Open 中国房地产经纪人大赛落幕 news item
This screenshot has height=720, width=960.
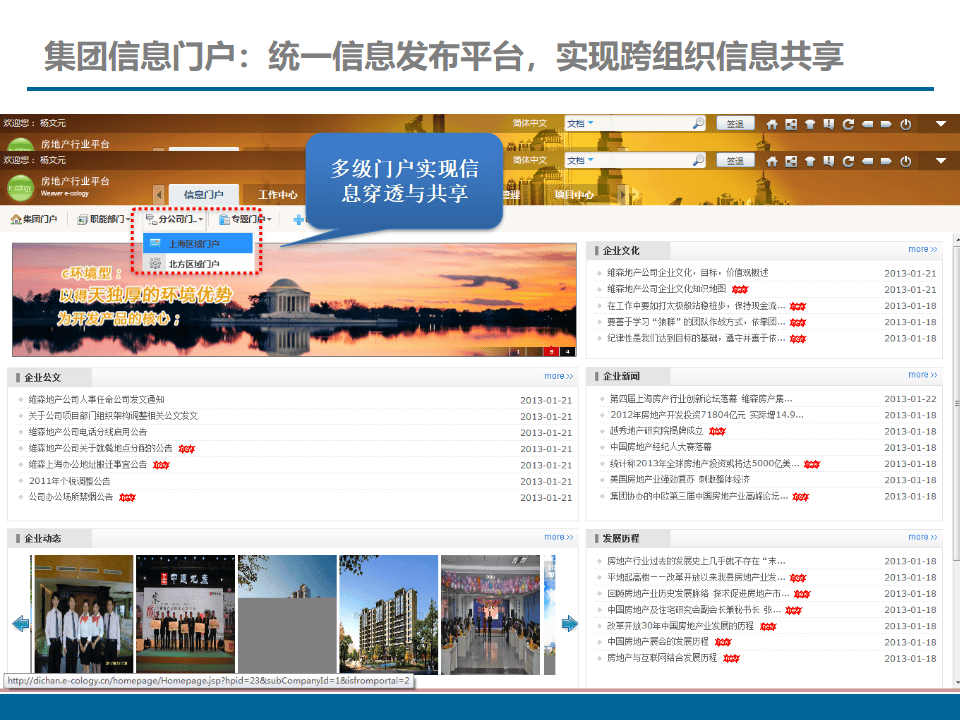point(660,447)
